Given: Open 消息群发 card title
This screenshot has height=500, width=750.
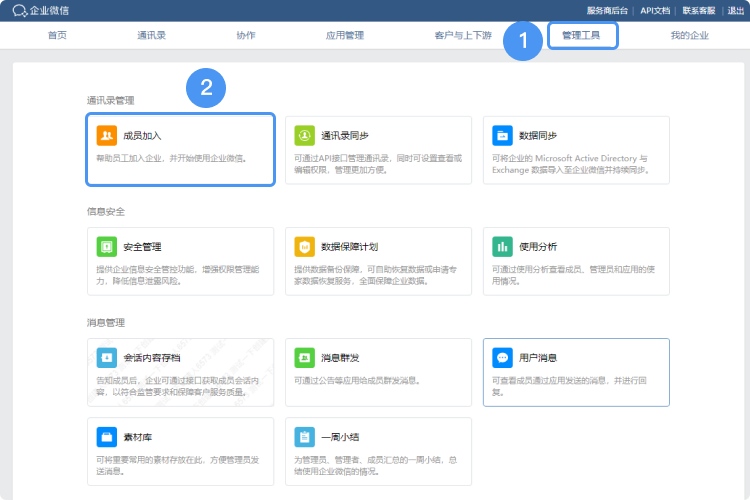Looking at the screenshot, I should [x=340, y=358].
